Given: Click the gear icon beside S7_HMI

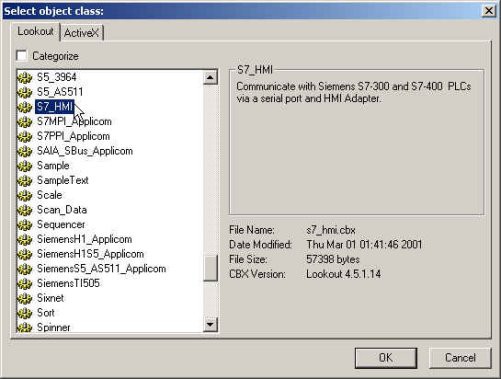Looking at the screenshot, I should pyautogui.click(x=24, y=107).
